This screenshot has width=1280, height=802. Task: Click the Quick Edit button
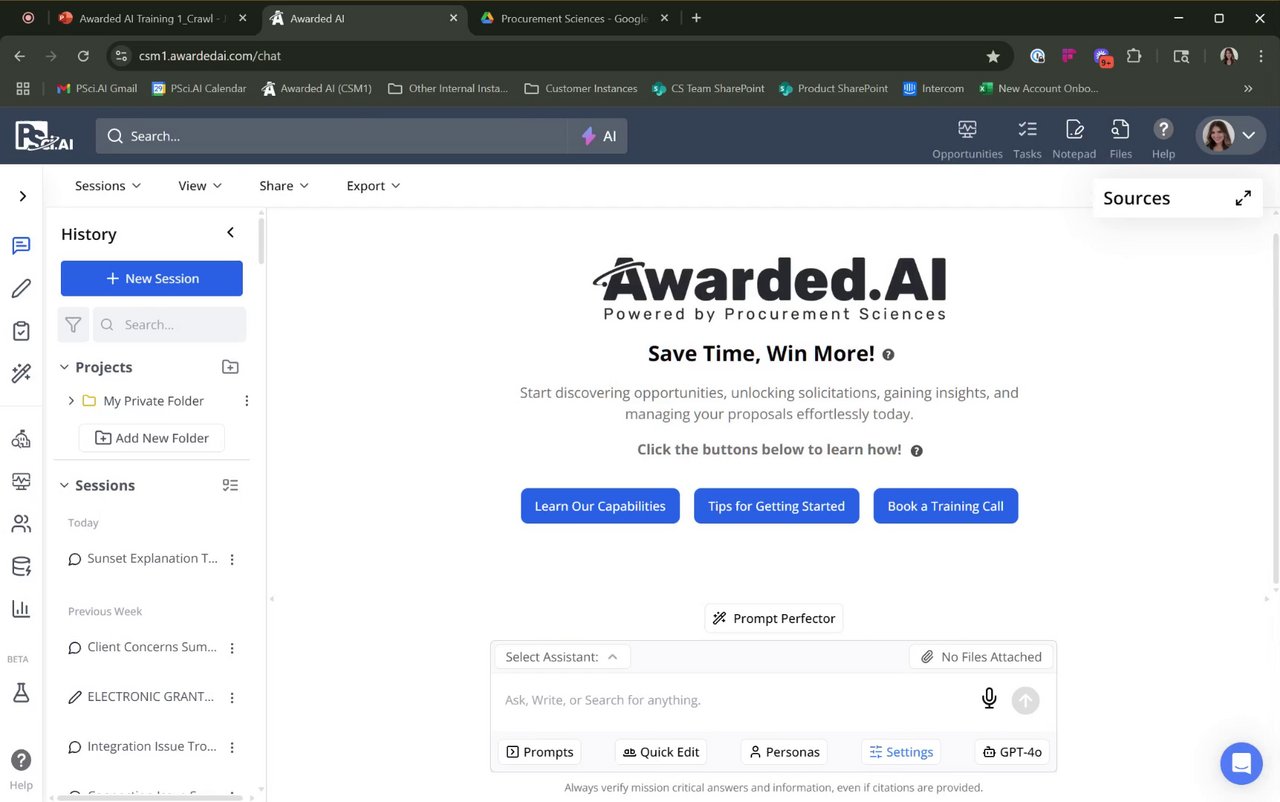[x=661, y=752]
